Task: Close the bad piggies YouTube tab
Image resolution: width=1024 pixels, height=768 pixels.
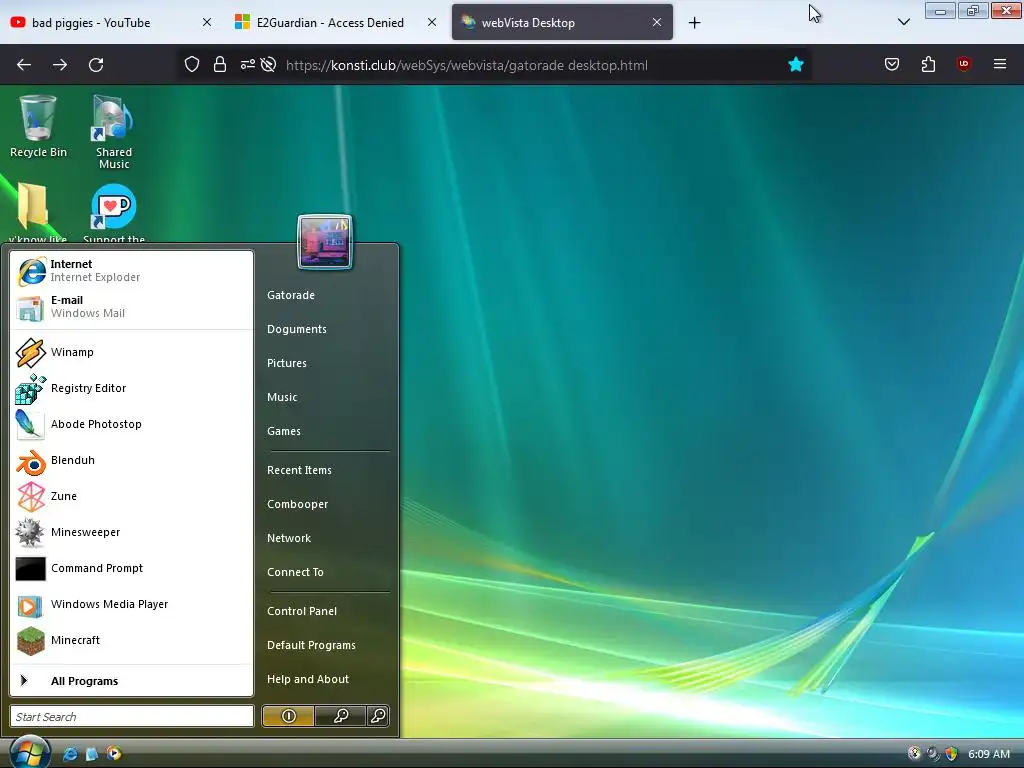Action: click(206, 22)
